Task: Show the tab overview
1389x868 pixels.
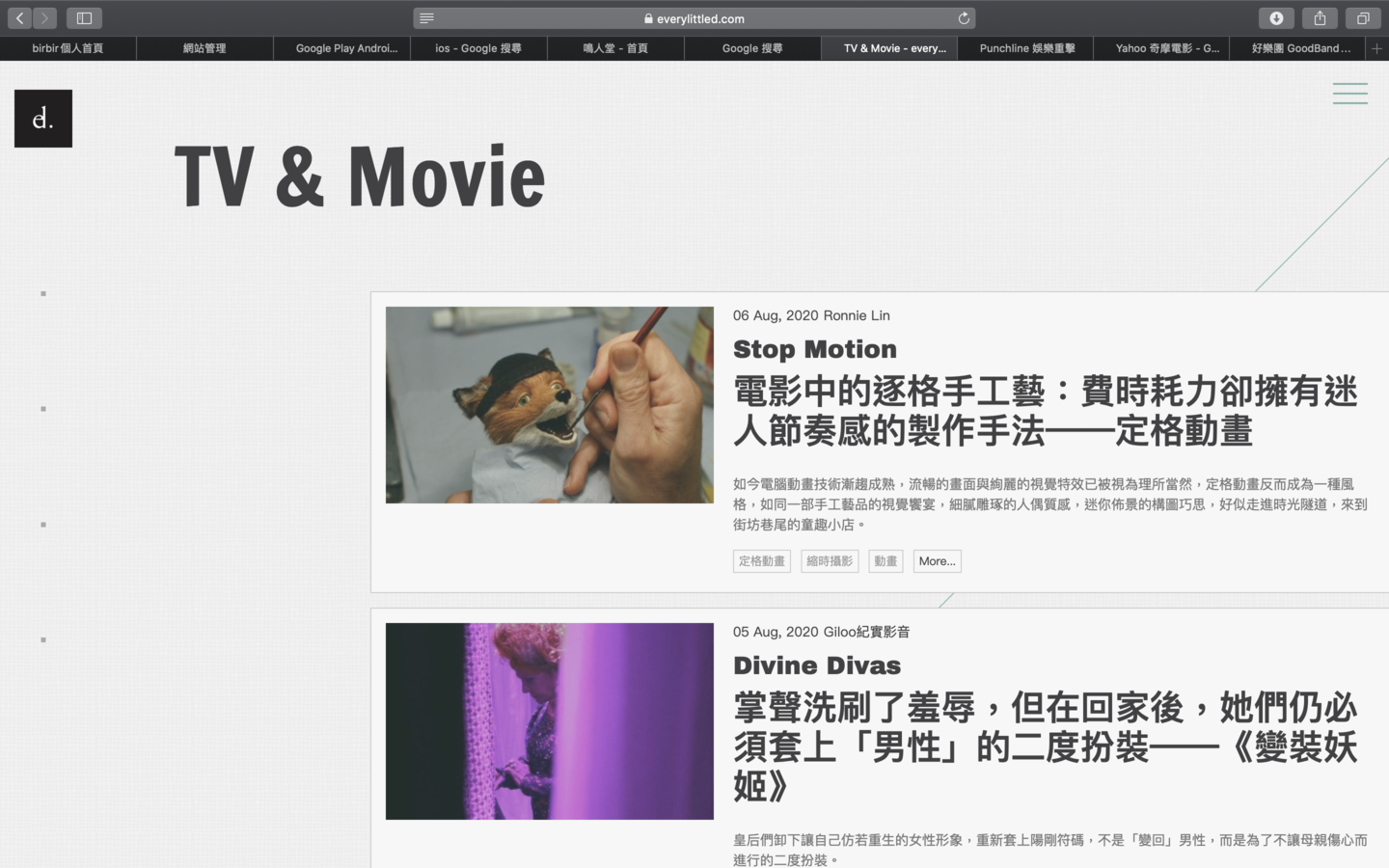Action: [x=1363, y=17]
